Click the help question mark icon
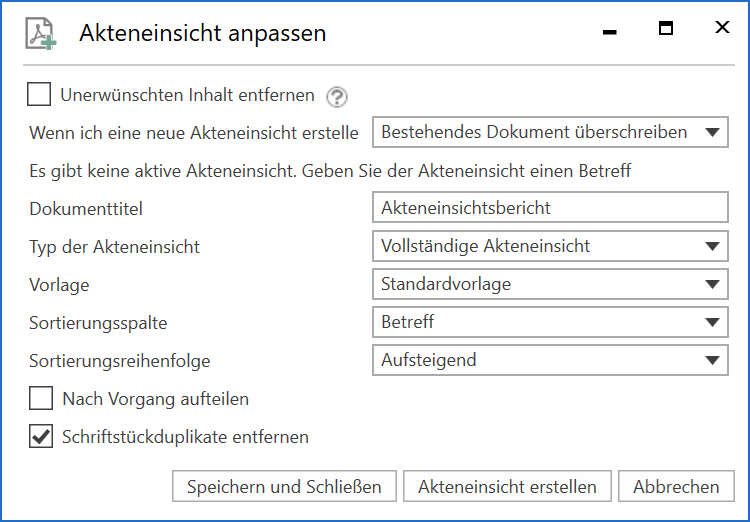This screenshot has height=522, width=750. pos(337,97)
